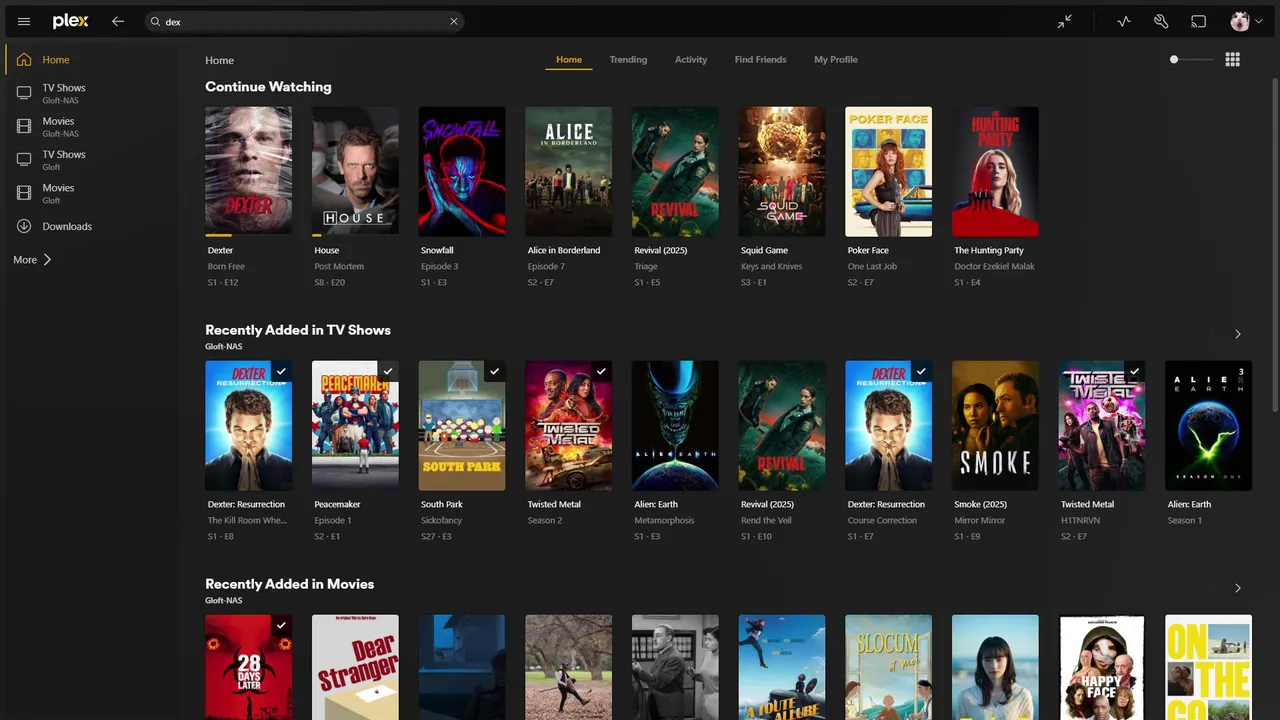
Task: Switch to the Activity tab
Action: (x=691, y=60)
